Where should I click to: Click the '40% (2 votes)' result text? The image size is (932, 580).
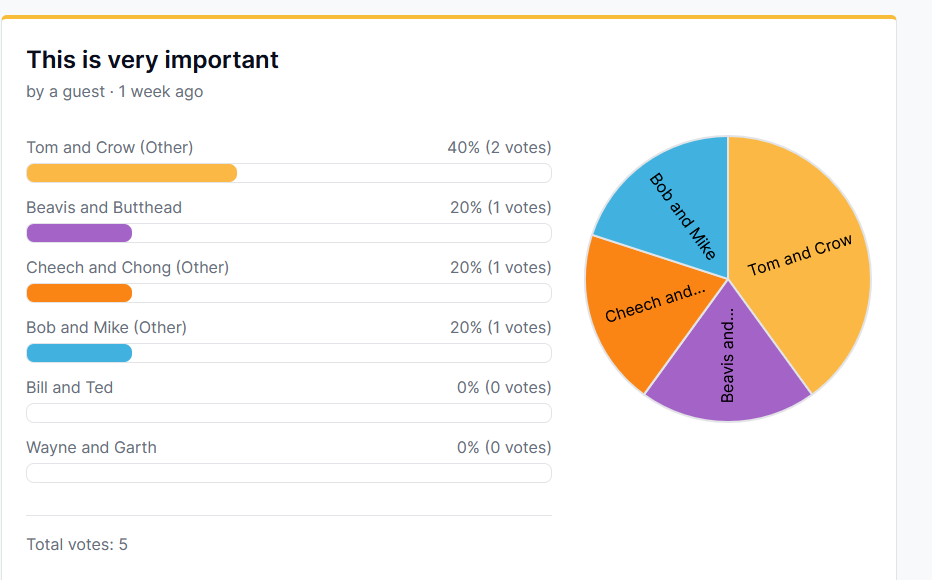pyautogui.click(x=499, y=148)
